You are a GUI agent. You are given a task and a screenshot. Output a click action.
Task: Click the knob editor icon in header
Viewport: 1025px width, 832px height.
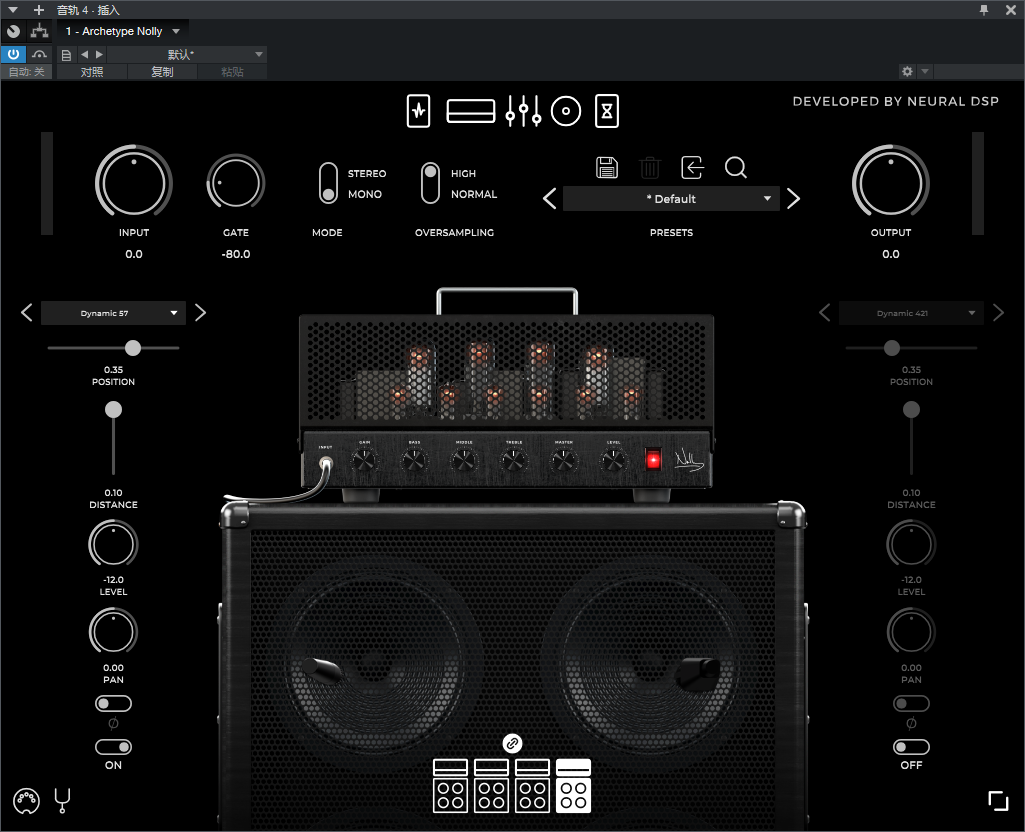[x=13, y=31]
